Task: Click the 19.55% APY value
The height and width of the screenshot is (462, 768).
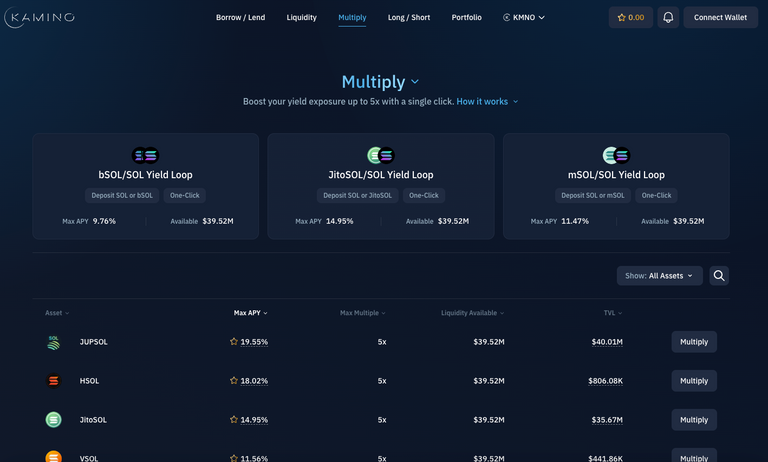Action: coord(254,342)
